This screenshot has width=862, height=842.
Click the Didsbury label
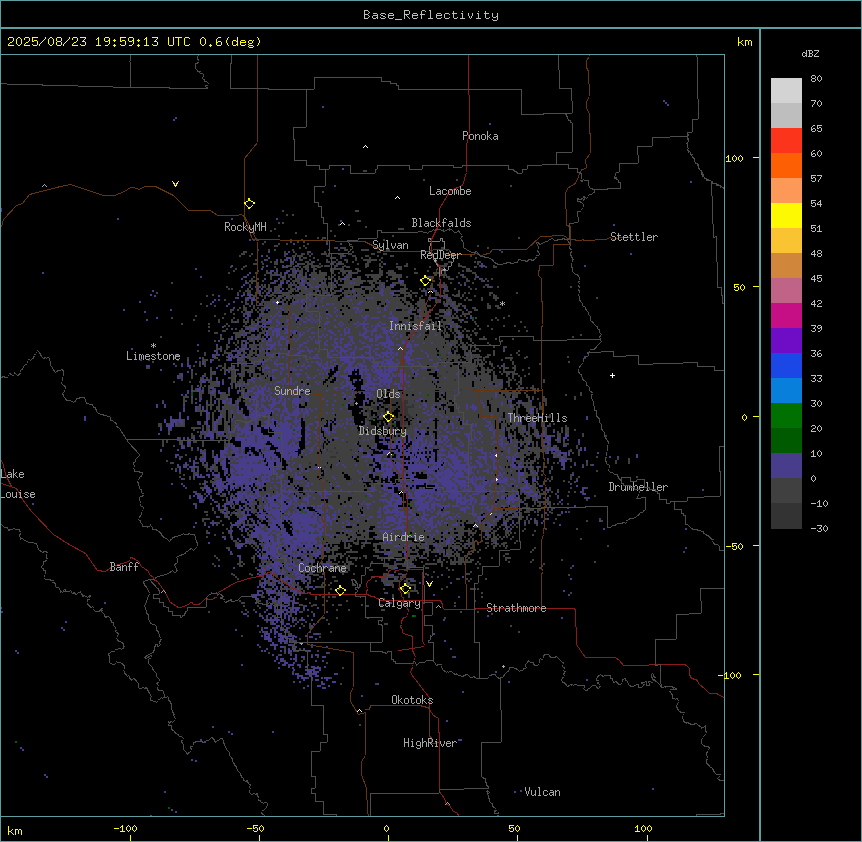point(383,431)
